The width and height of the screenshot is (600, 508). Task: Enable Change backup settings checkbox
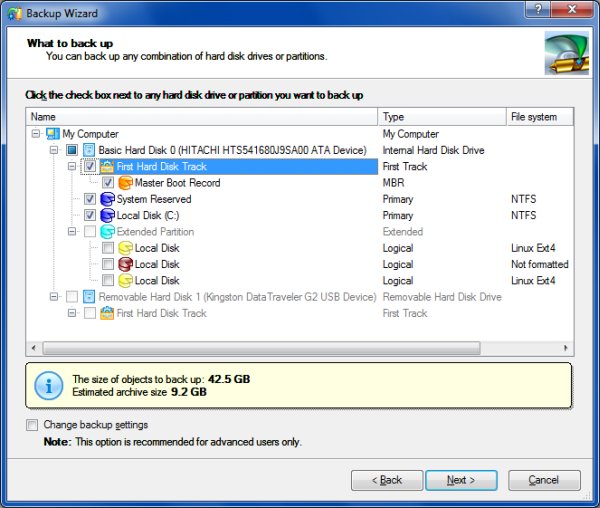(x=32, y=425)
